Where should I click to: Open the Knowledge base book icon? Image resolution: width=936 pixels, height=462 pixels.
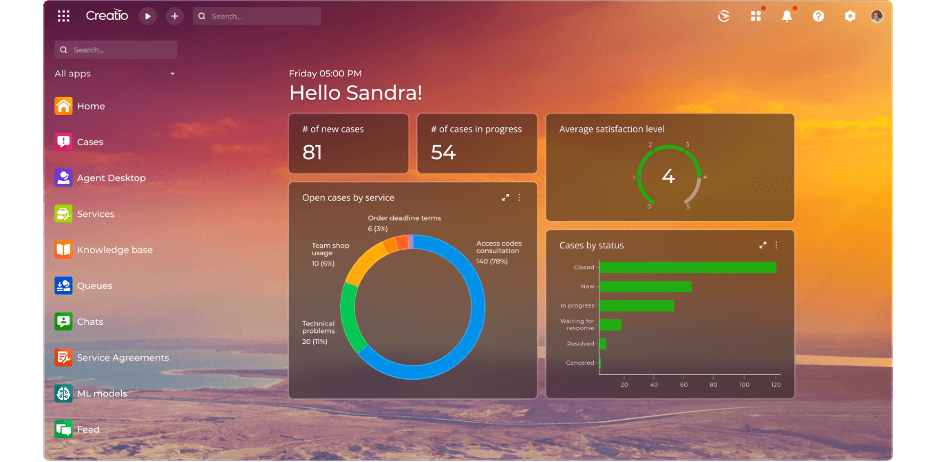tap(63, 250)
